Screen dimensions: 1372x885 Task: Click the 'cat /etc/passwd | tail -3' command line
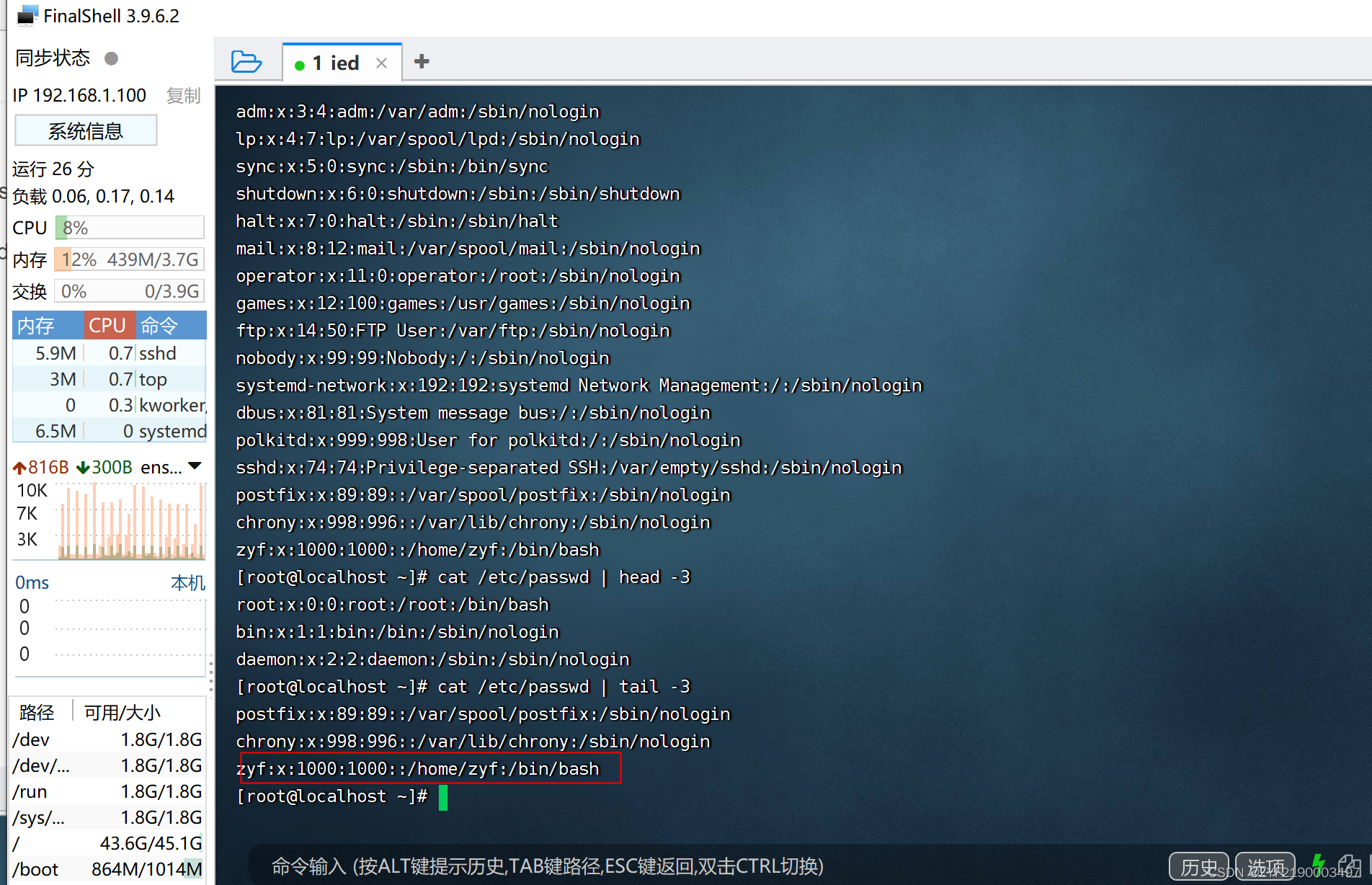463,687
